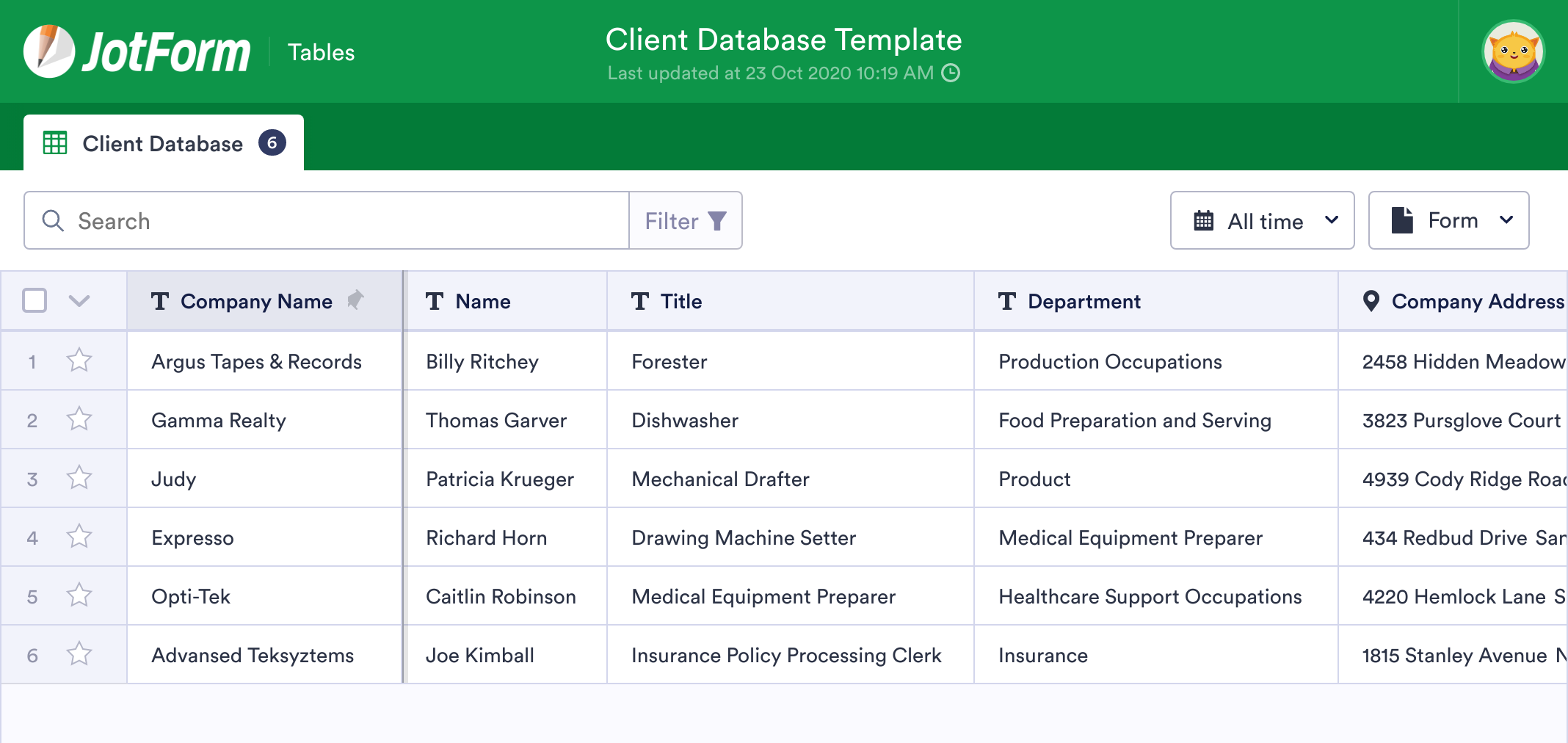Image resolution: width=1568 pixels, height=743 pixels.
Task: Click the location pin icon on Company Address column
Action: (1371, 300)
